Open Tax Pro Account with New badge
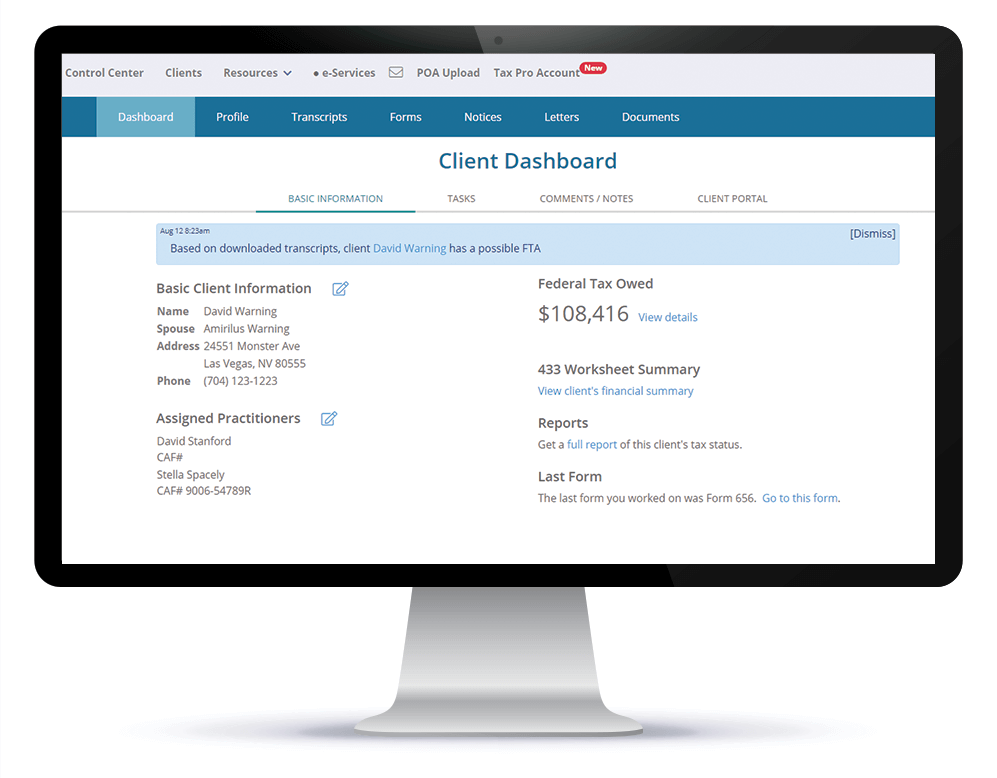Screen dimensions: 997x778 (x=536, y=72)
